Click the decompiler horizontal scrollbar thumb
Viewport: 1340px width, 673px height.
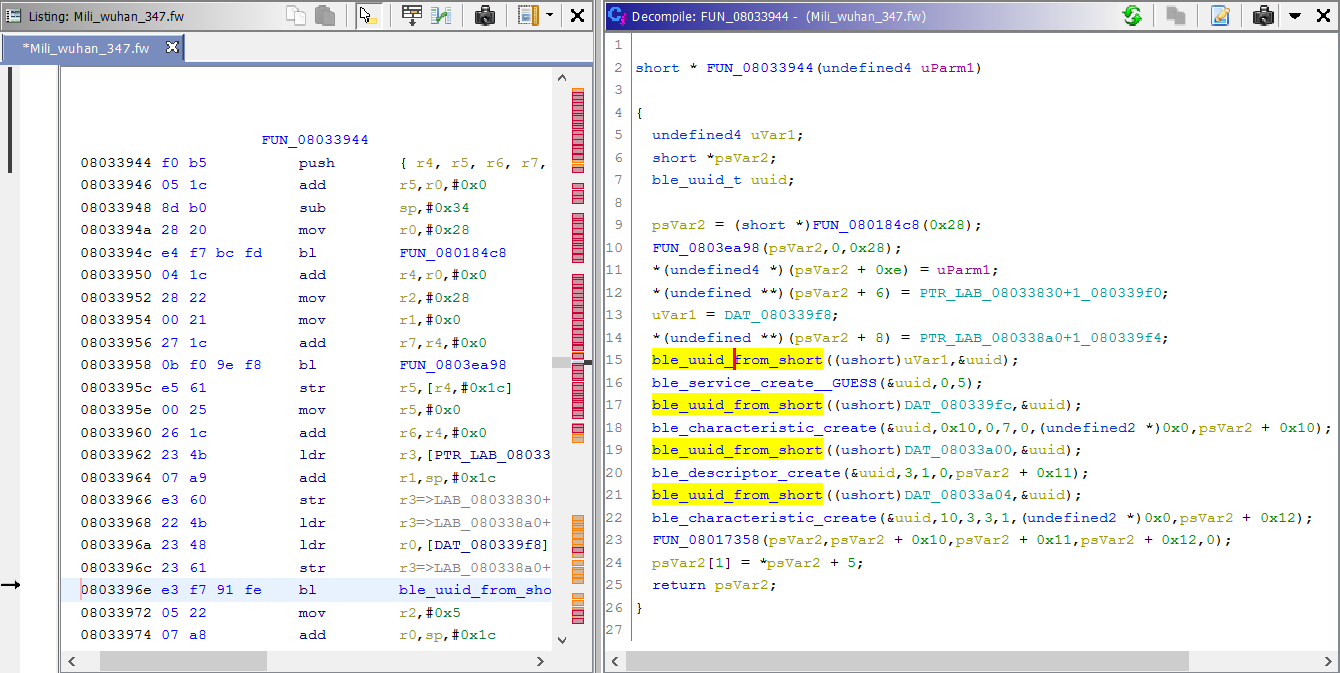pyautogui.click(x=909, y=661)
